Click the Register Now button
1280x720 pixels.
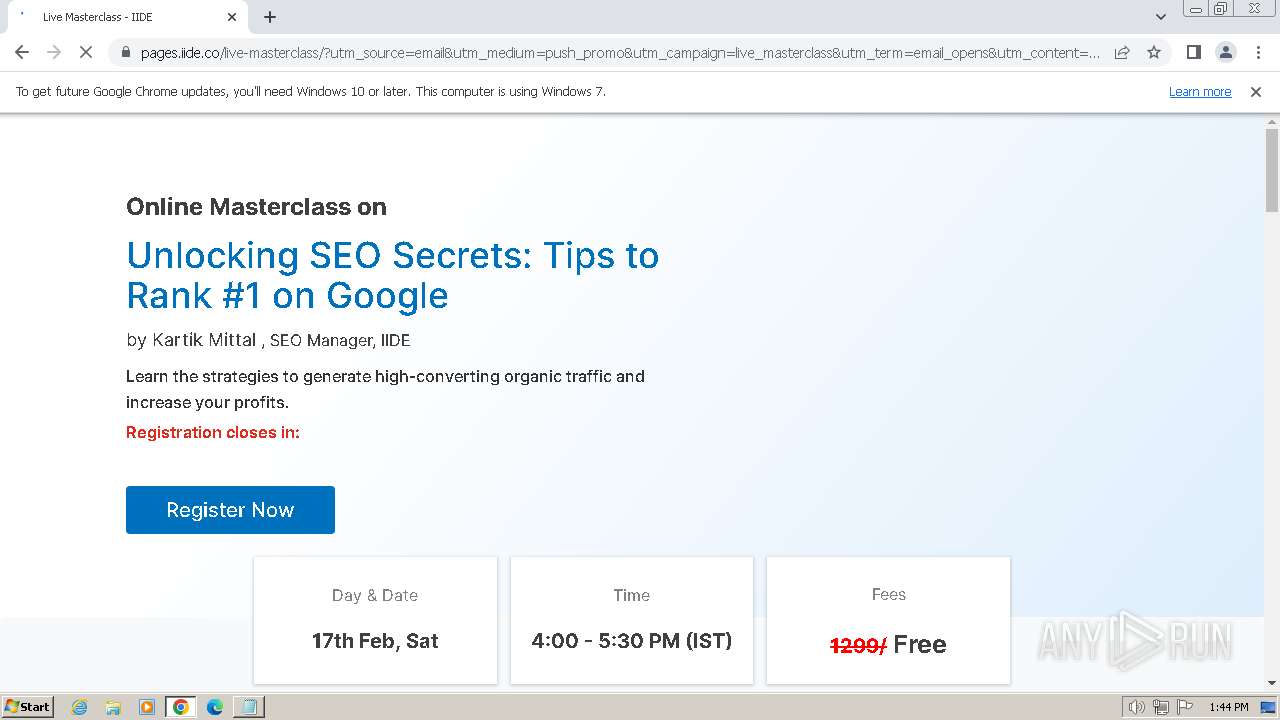(230, 510)
